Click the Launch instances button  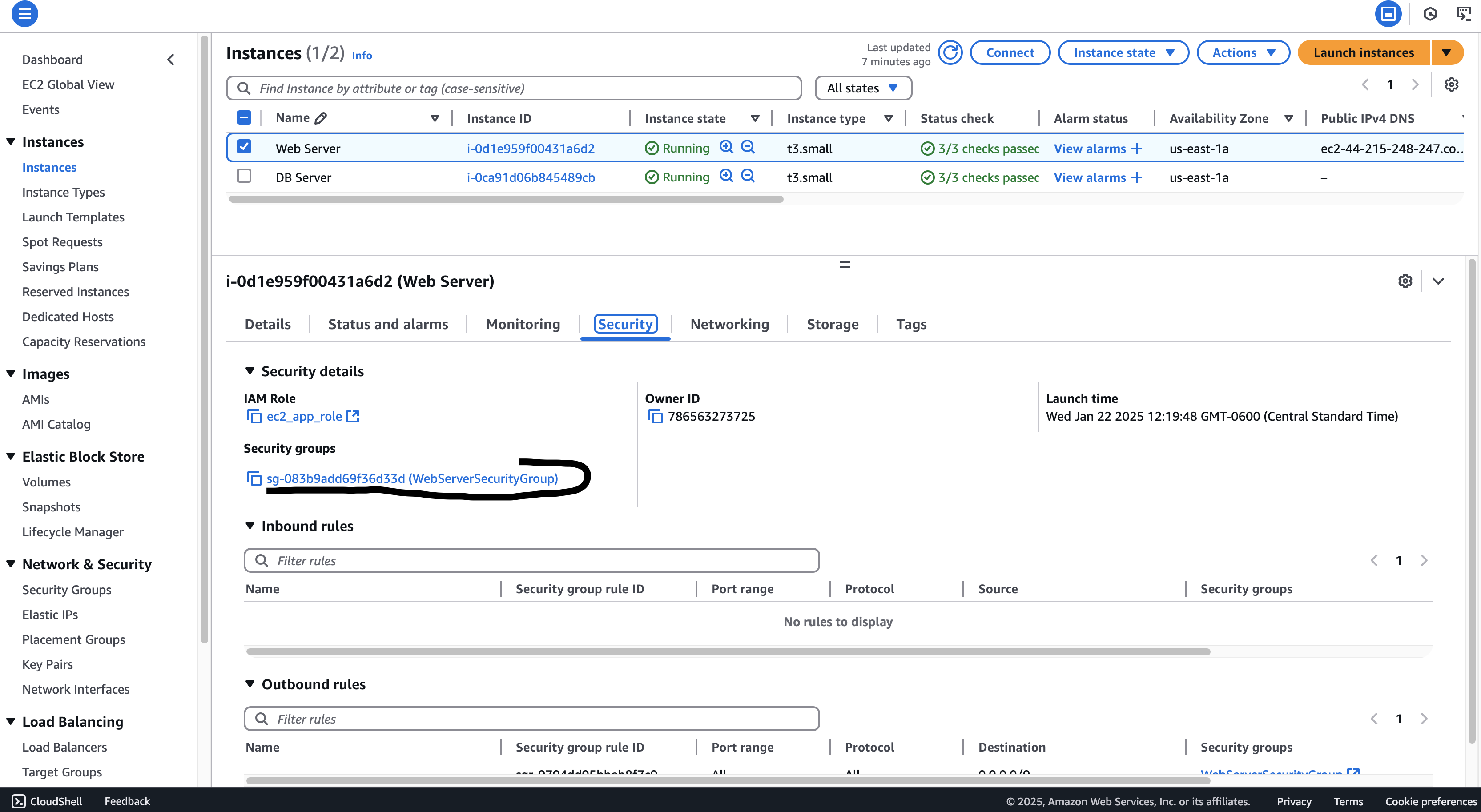click(x=1364, y=53)
